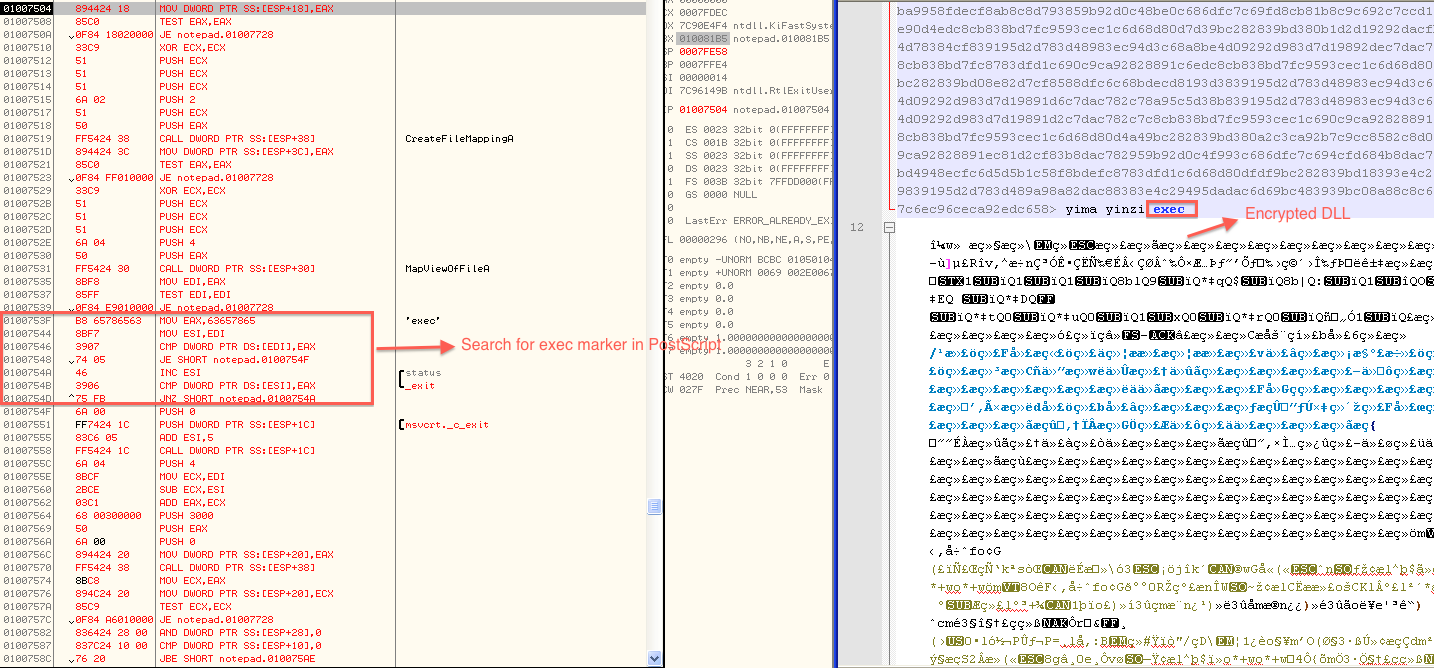Click register value 010081B5 in registers pane
This screenshot has width=1434, height=668.
pyautogui.click(x=703, y=37)
